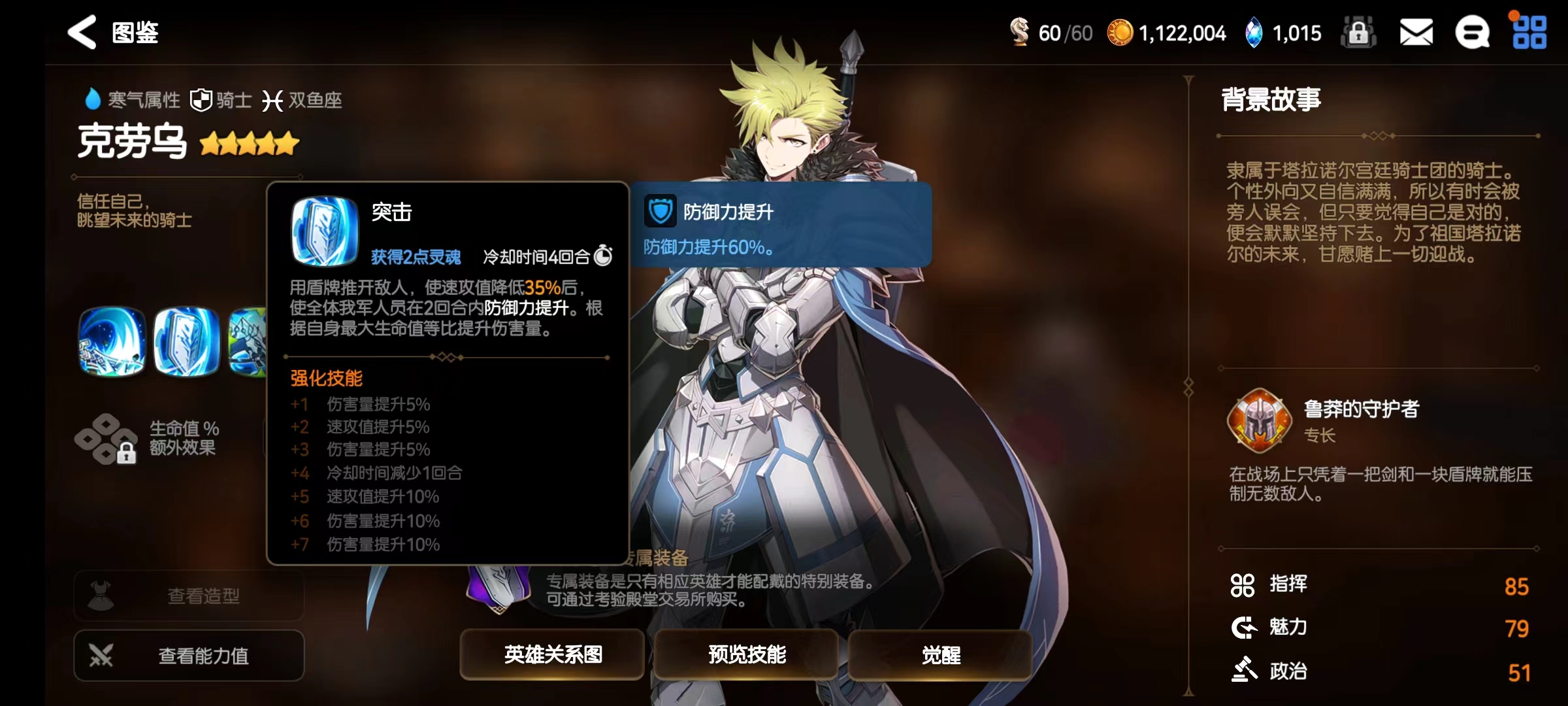Tap the 60/60 stamina counter
The image size is (1568, 706).
tap(1051, 33)
